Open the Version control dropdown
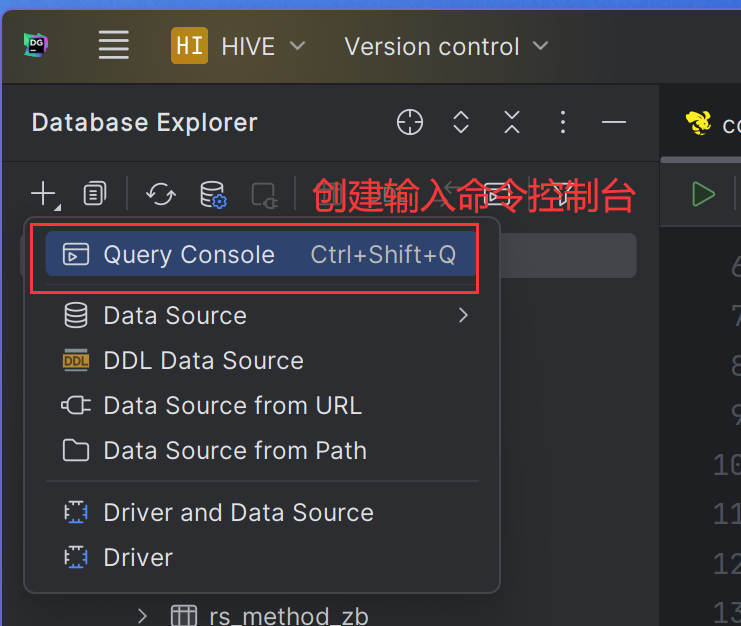This screenshot has width=741, height=626. [446, 47]
